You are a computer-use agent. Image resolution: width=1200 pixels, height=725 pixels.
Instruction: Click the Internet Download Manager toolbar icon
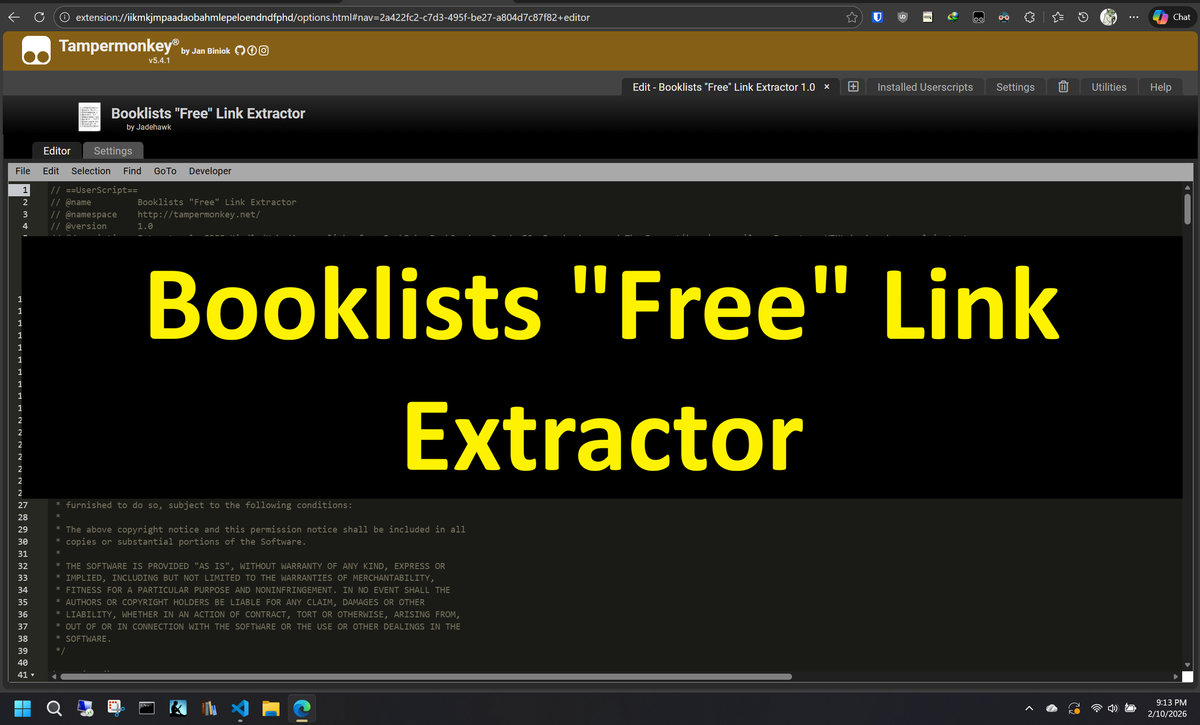tap(951, 17)
